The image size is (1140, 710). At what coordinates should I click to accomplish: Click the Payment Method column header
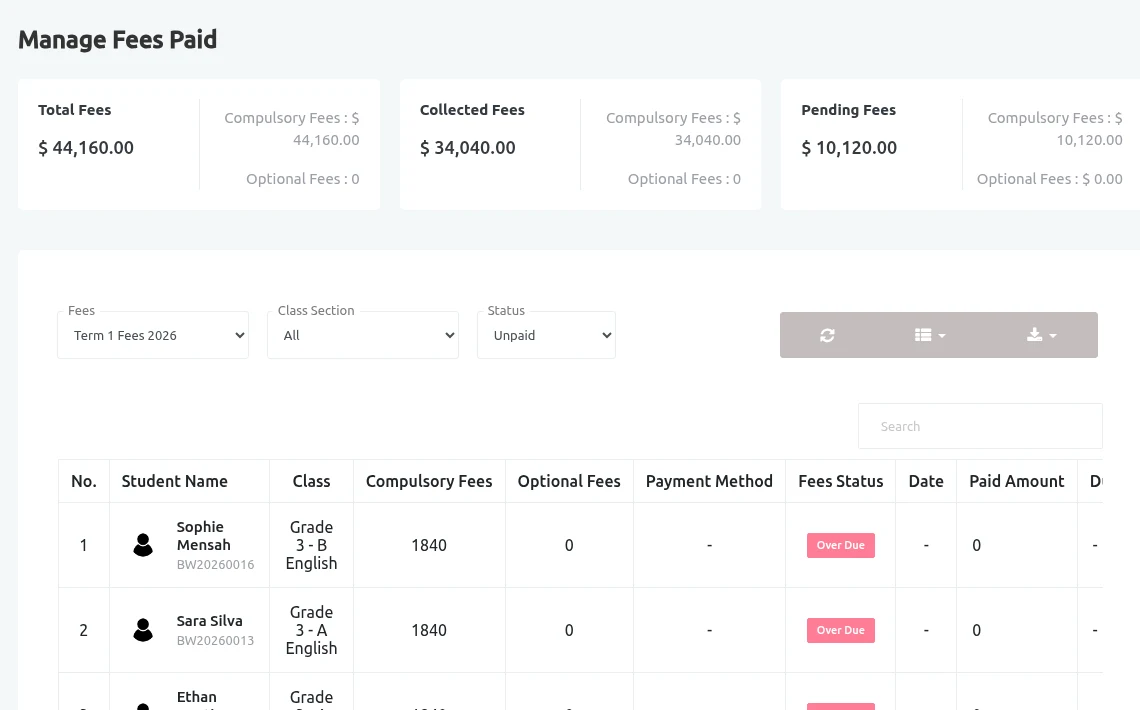(x=709, y=481)
